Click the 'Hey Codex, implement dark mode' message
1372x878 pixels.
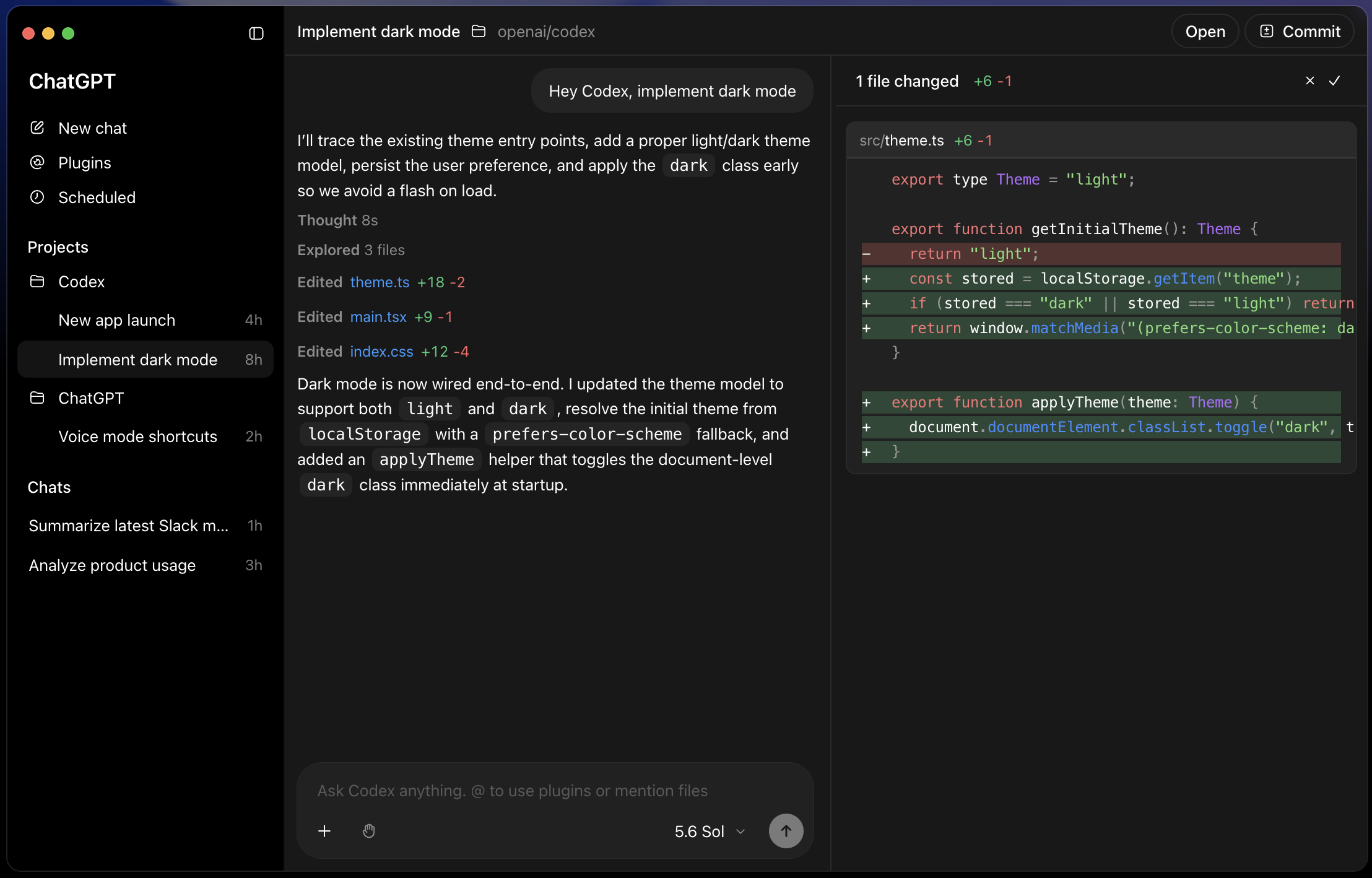tap(672, 91)
